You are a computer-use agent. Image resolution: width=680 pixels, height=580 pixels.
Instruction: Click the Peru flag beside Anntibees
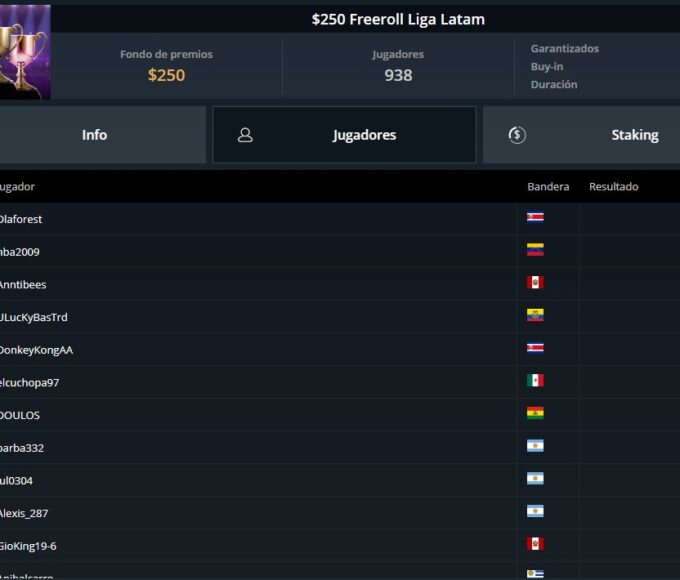point(535,283)
